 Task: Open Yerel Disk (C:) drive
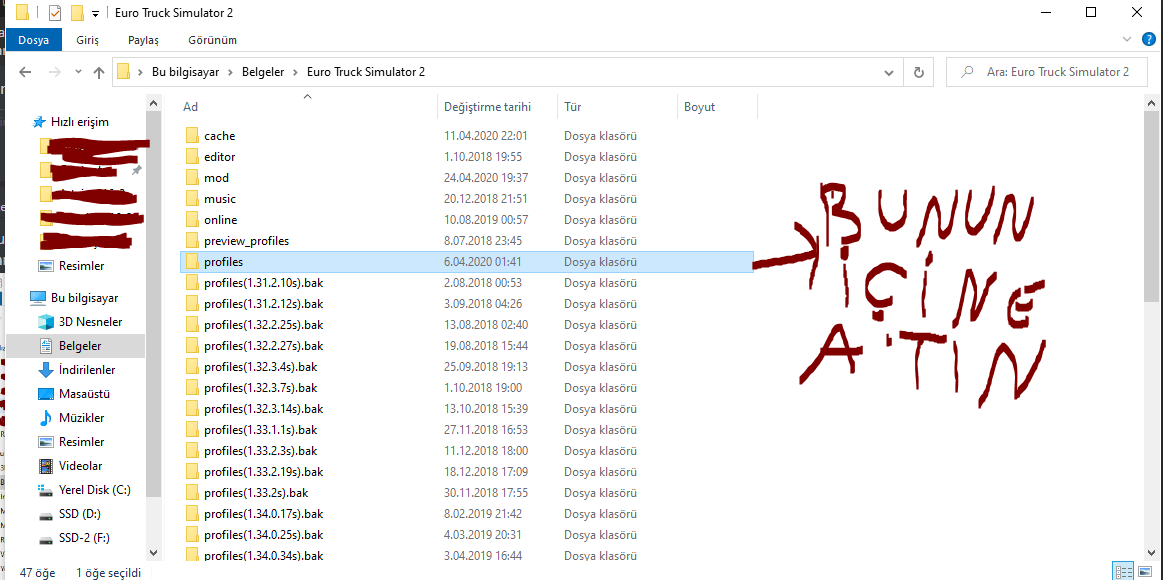94,490
